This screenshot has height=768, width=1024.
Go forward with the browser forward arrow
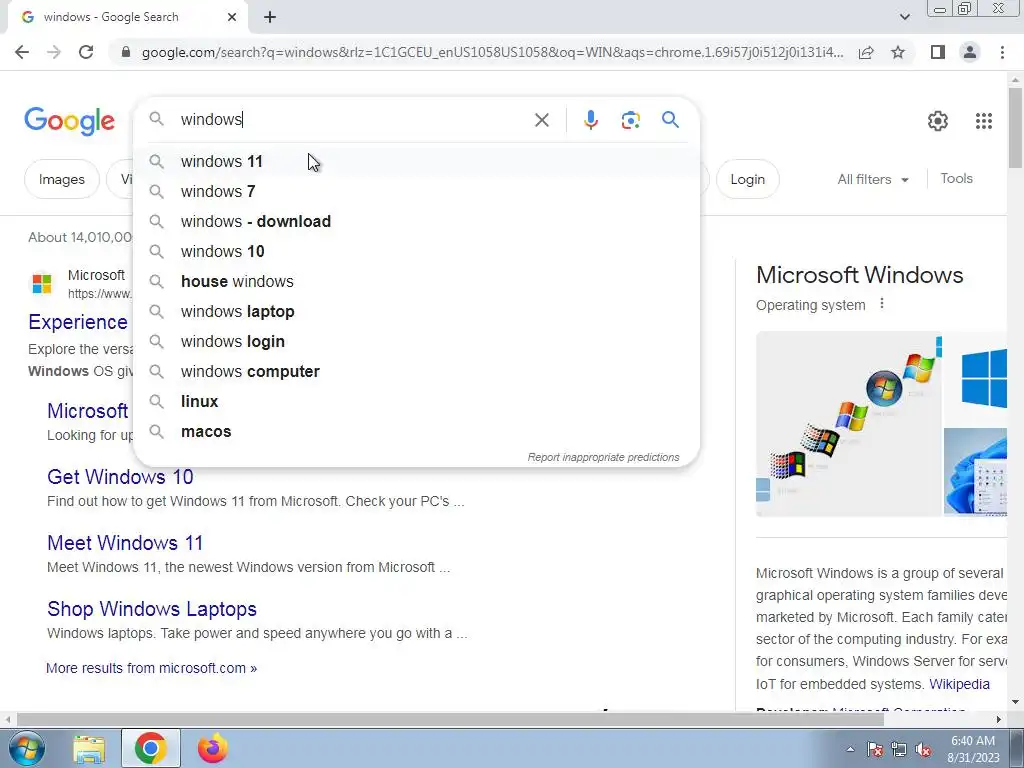click(x=54, y=52)
